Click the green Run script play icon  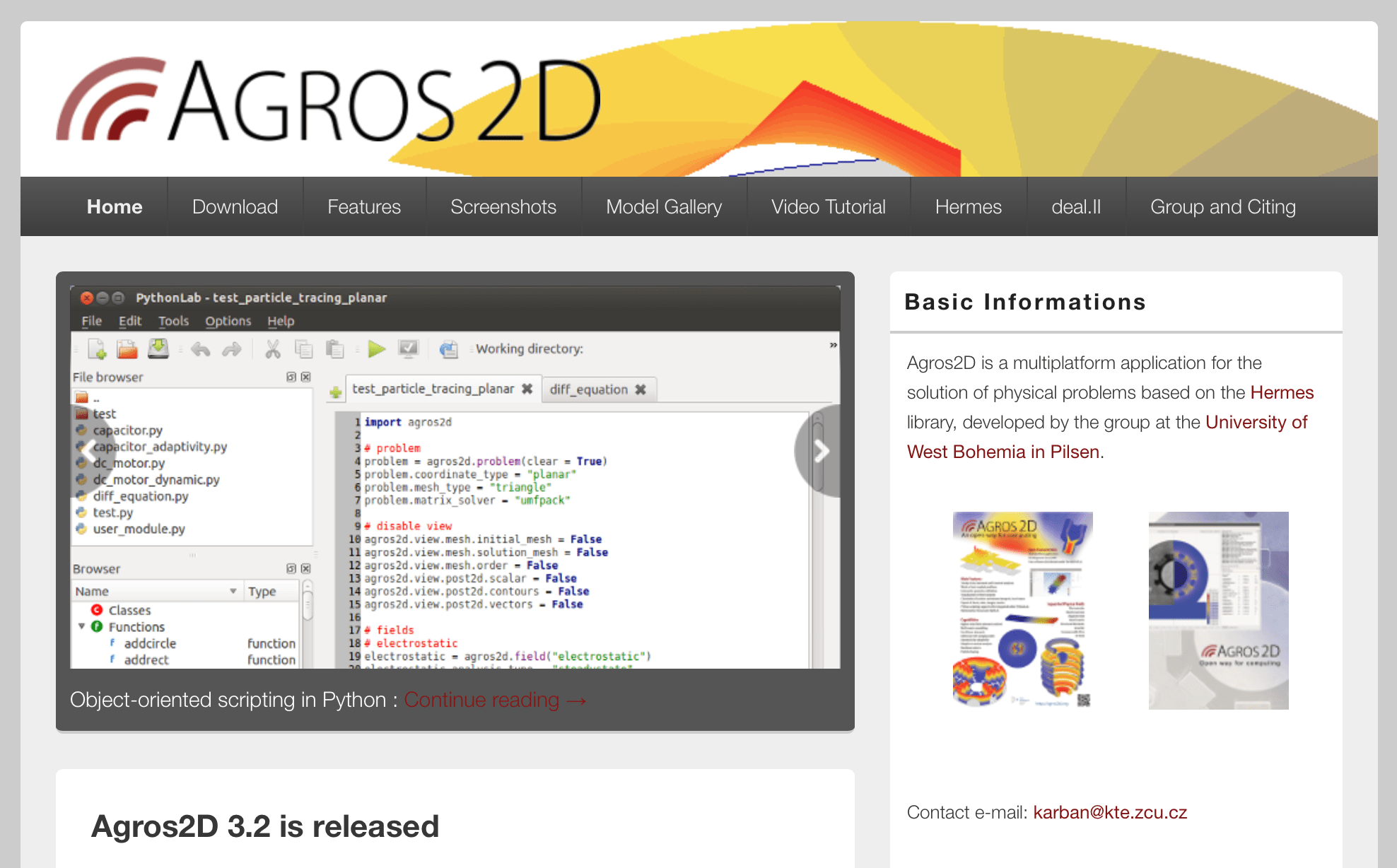(x=377, y=348)
